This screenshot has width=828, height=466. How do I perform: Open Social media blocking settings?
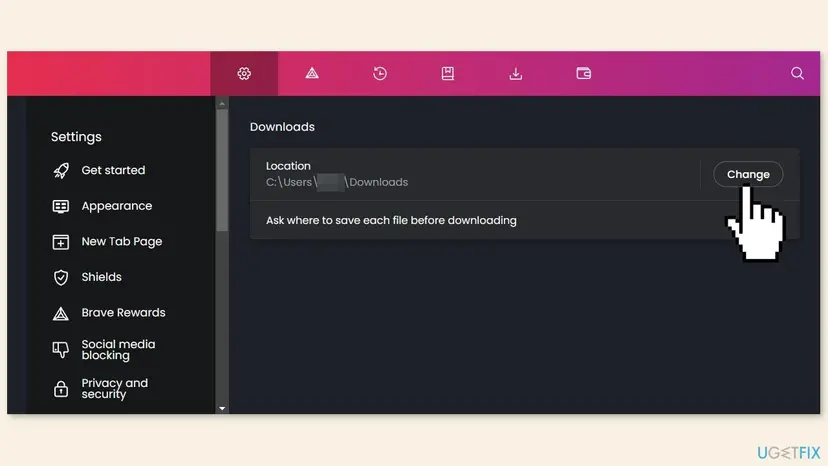click(x=118, y=350)
